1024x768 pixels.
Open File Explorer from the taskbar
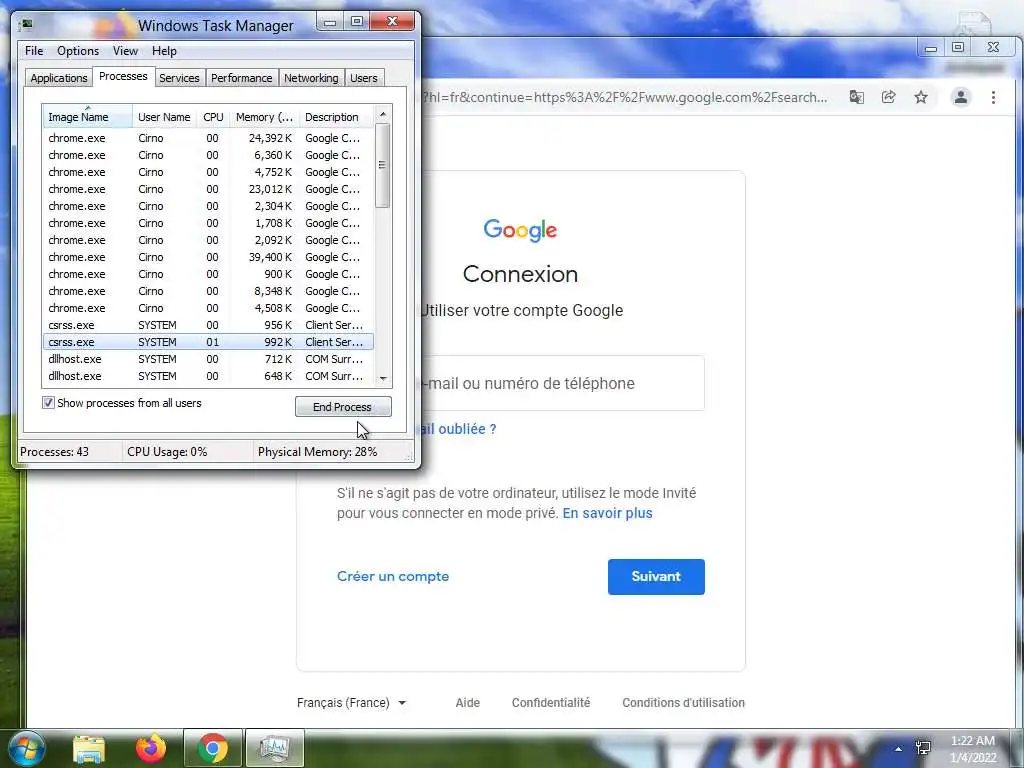[89, 748]
